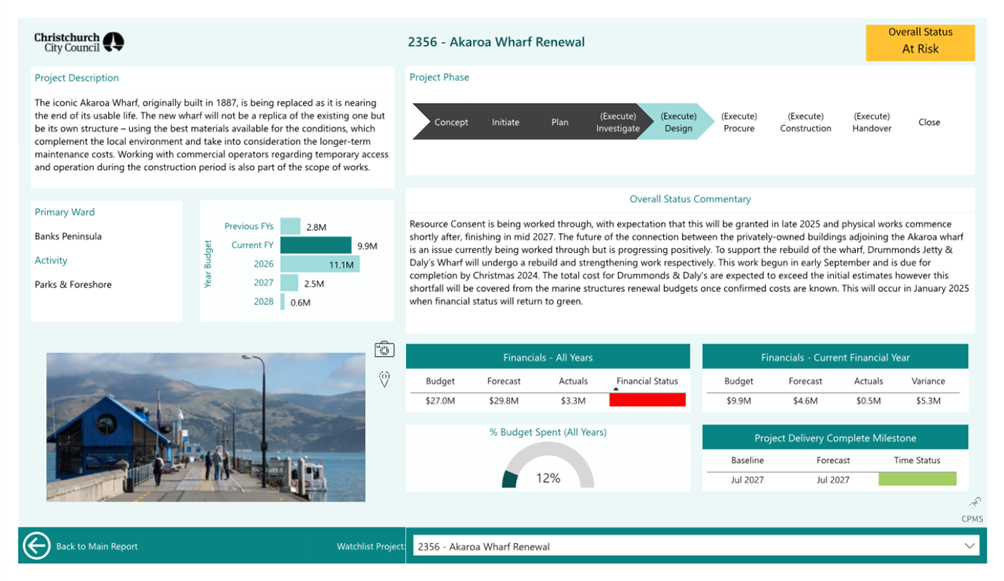The width and height of the screenshot is (1004, 581).
Task: Click the 2027 budget bar
Action: tap(289, 282)
